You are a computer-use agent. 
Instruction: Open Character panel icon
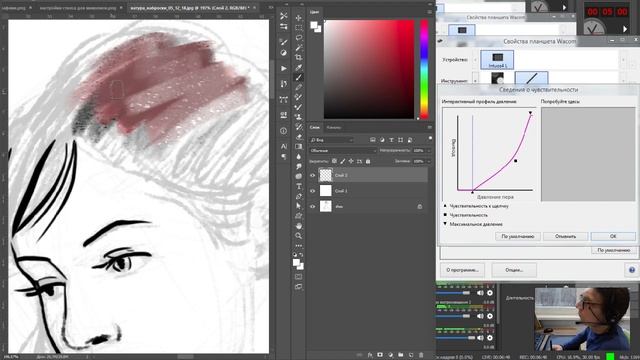point(284,146)
